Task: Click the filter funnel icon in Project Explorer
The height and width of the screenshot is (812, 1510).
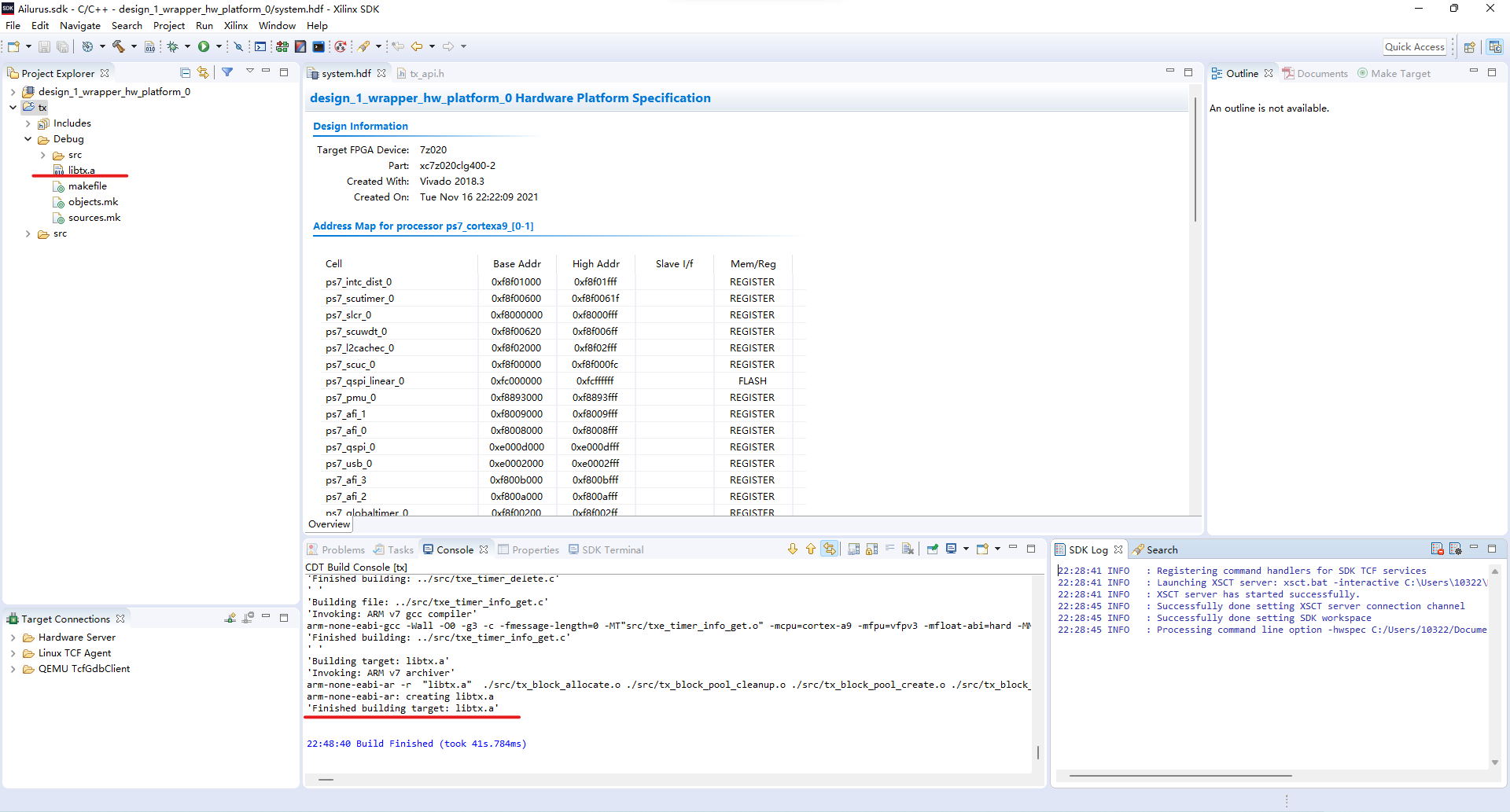Action: [x=227, y=72]
